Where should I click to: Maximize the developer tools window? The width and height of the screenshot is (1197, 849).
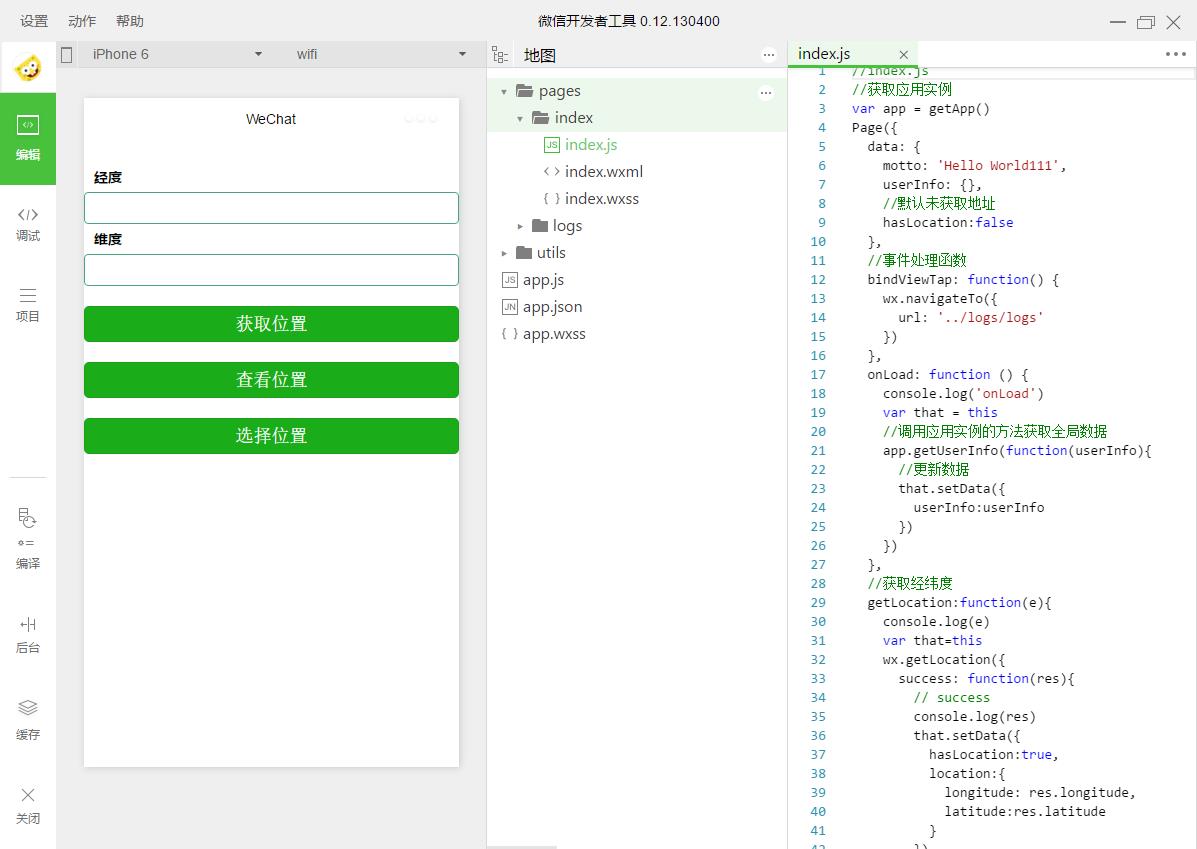point(1146,22)
